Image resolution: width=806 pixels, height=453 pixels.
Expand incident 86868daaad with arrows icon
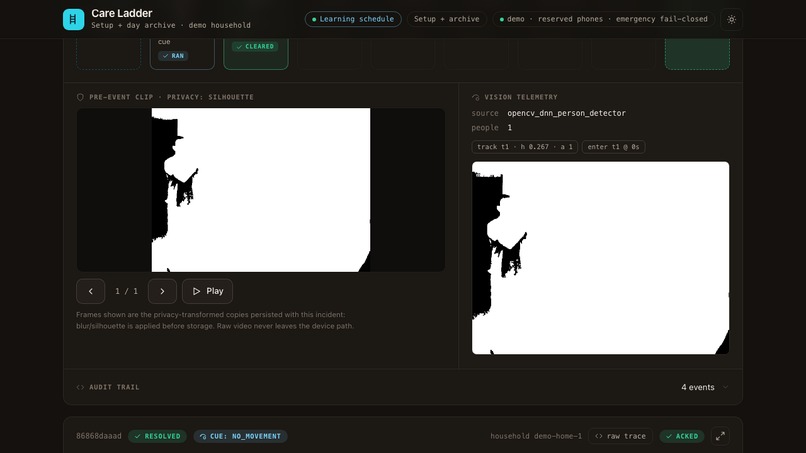tap(720, 436)
